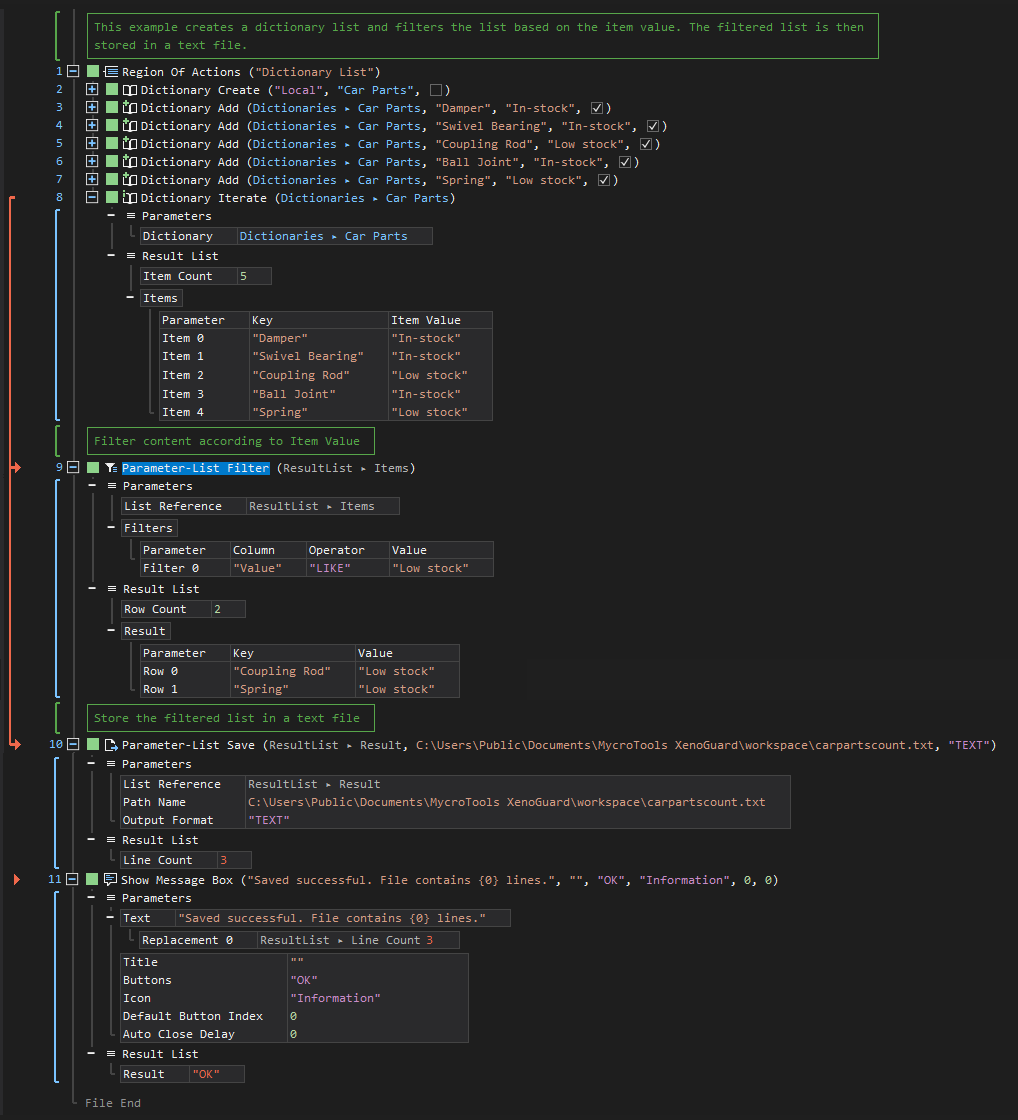This screenshot has height=1120, width=1018.
Task: Select the Parameter-List Filter action name
Action: tap(196, 468)
